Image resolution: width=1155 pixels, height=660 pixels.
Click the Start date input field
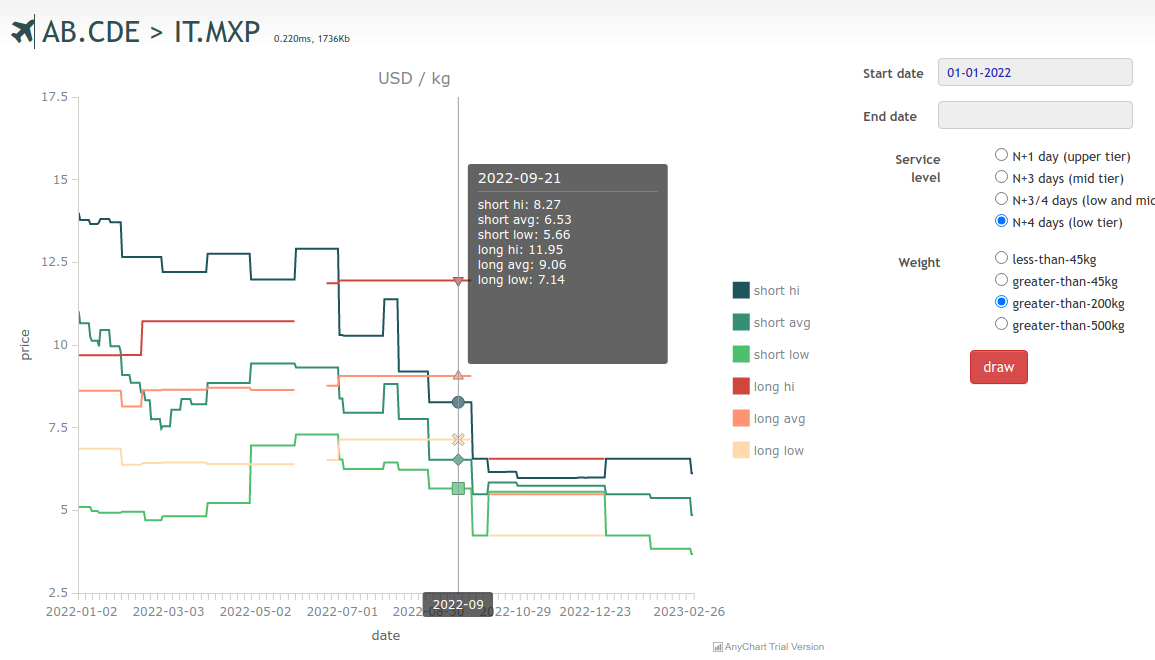pos(1034,72)
